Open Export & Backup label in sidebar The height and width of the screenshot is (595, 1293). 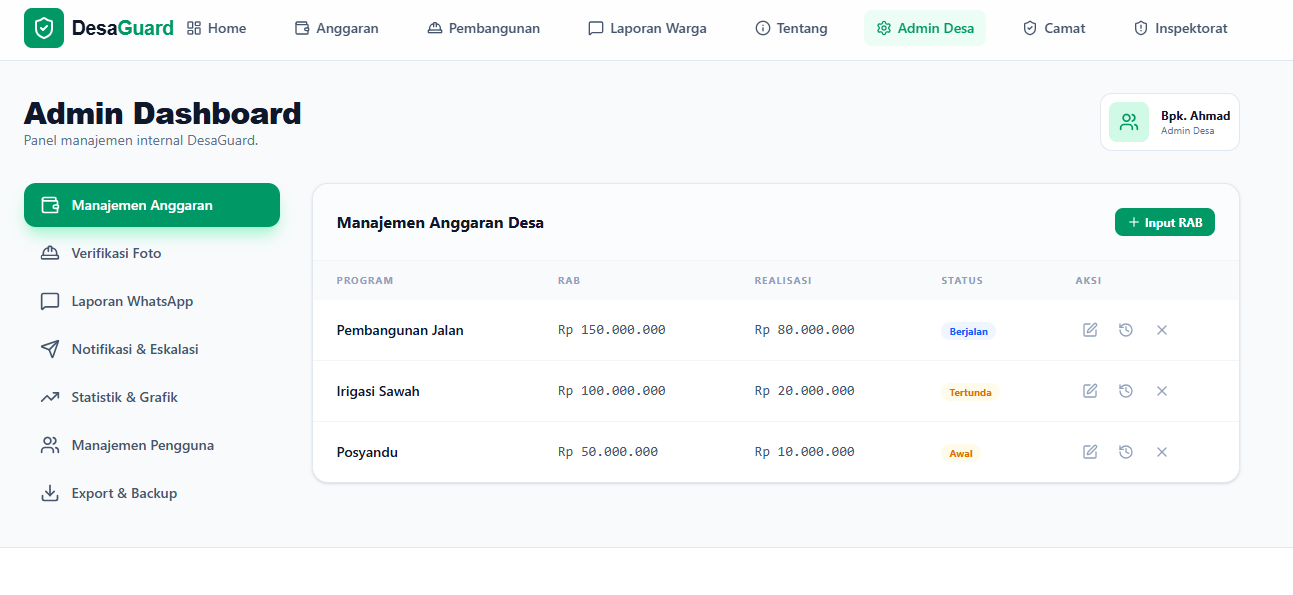point(124,493)
